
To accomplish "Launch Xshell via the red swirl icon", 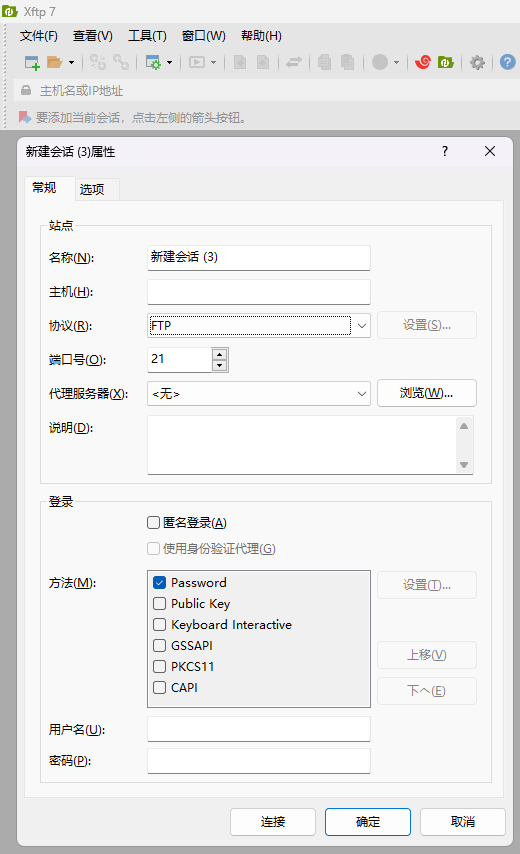I will (423, 63).
